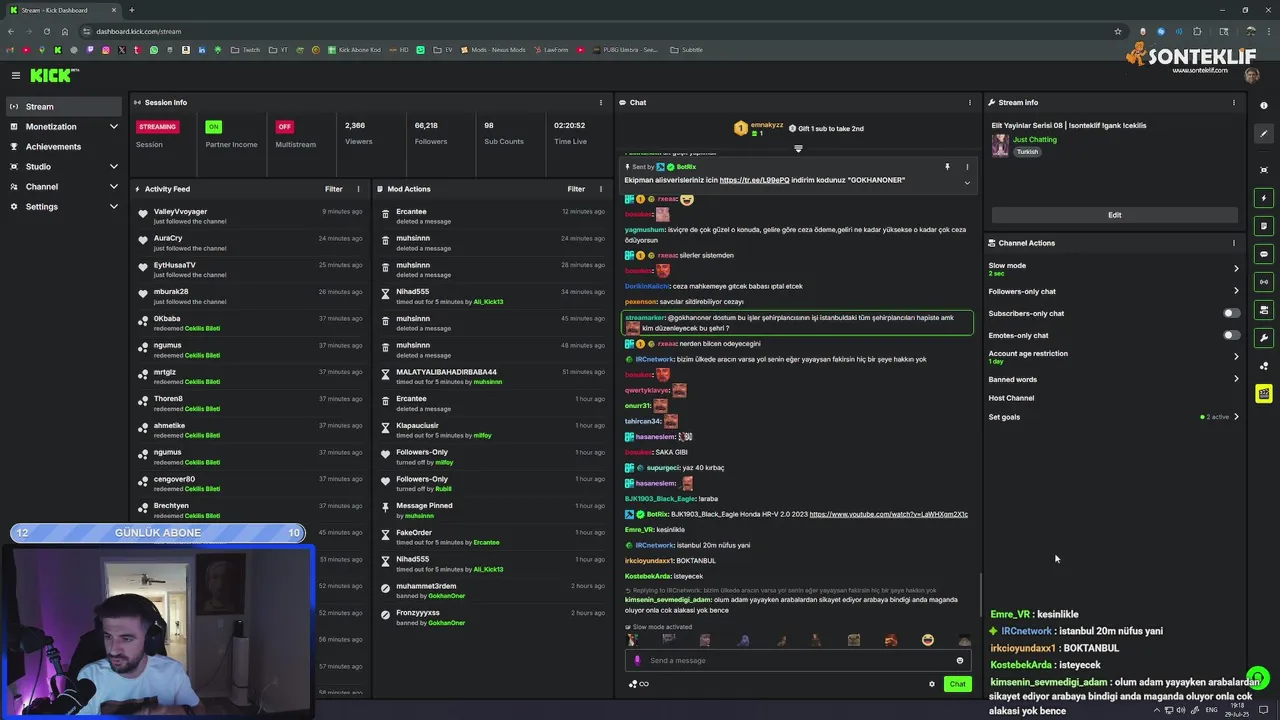Viewport: 1280px width, 720px height.
Task: Click the pencil edit icon in right sidebar
Action: 1264,133
